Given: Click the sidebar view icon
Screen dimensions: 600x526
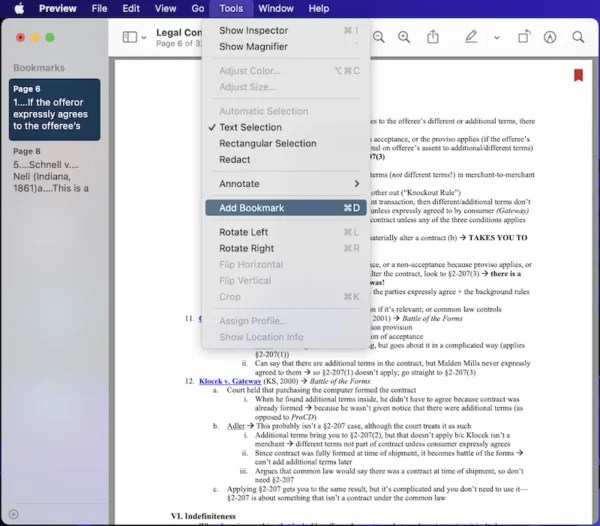Looking at the screenshot, I should 130,37.
